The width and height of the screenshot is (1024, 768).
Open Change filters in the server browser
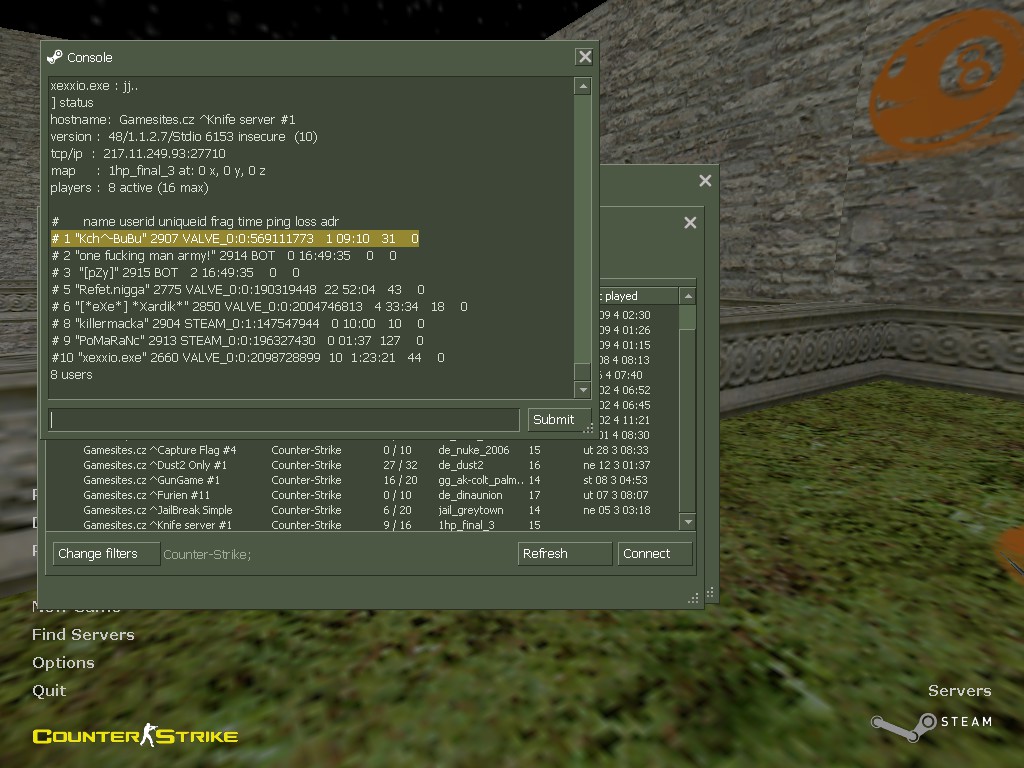point(106,554)
